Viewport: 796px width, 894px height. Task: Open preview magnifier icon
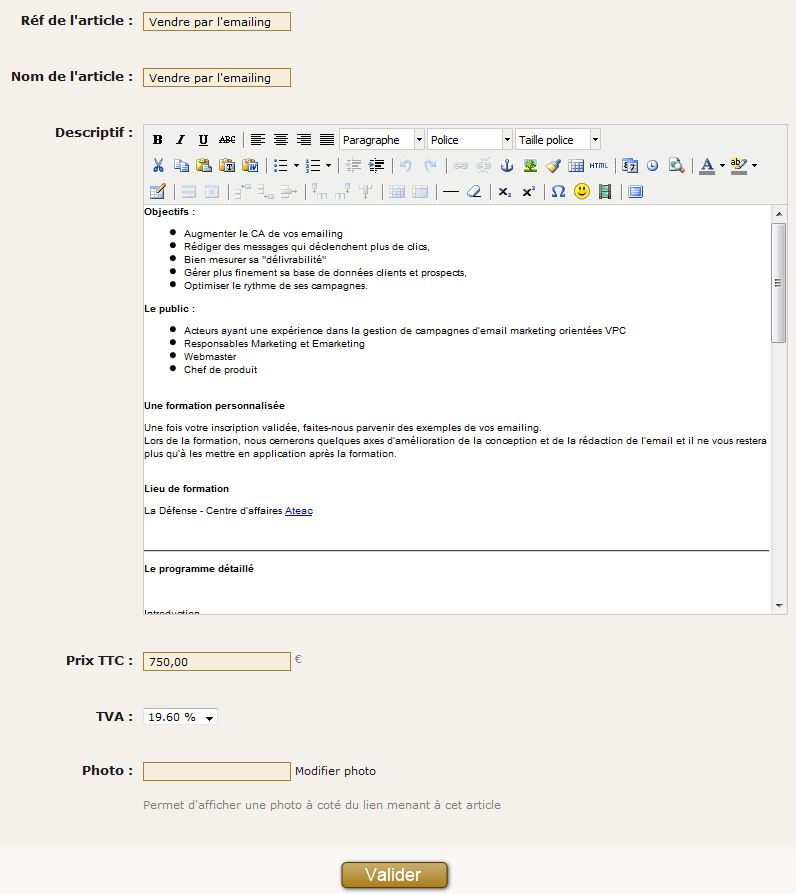click(676, 165)
